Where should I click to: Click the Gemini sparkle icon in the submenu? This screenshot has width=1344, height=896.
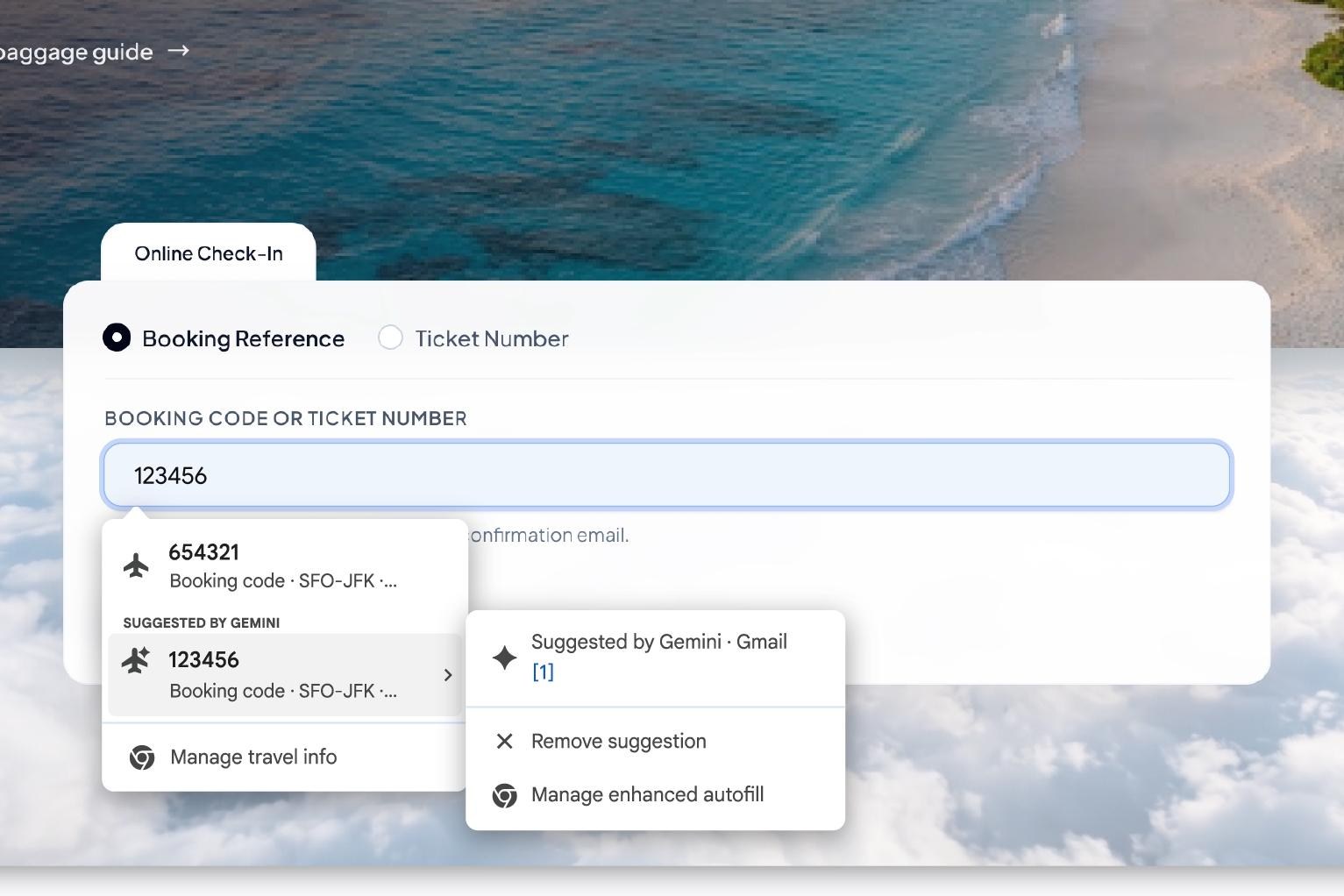point(504,658)
